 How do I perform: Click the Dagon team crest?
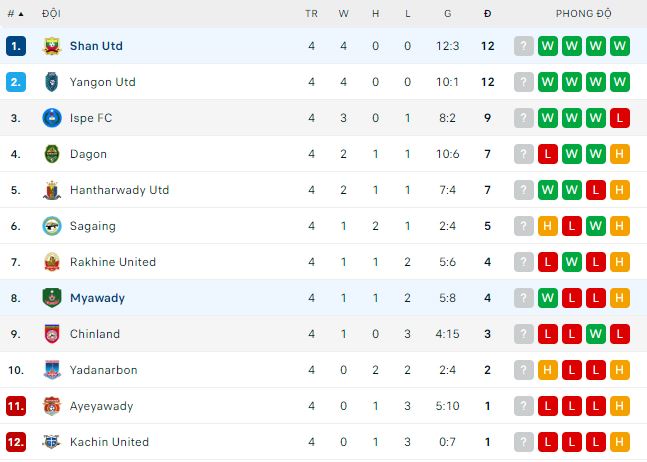tap(52, 154)
